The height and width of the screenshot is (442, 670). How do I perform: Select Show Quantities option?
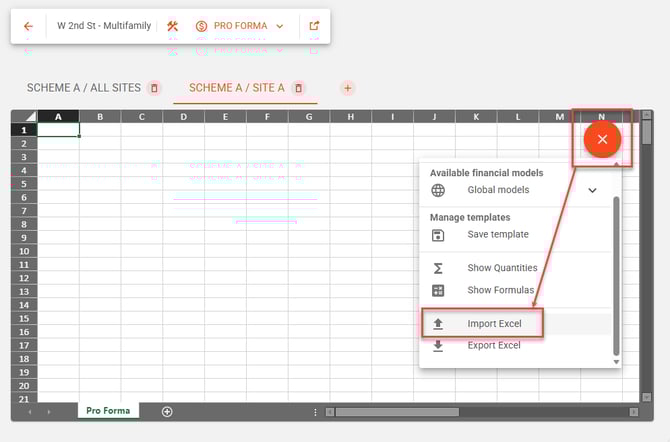[502, 268]
